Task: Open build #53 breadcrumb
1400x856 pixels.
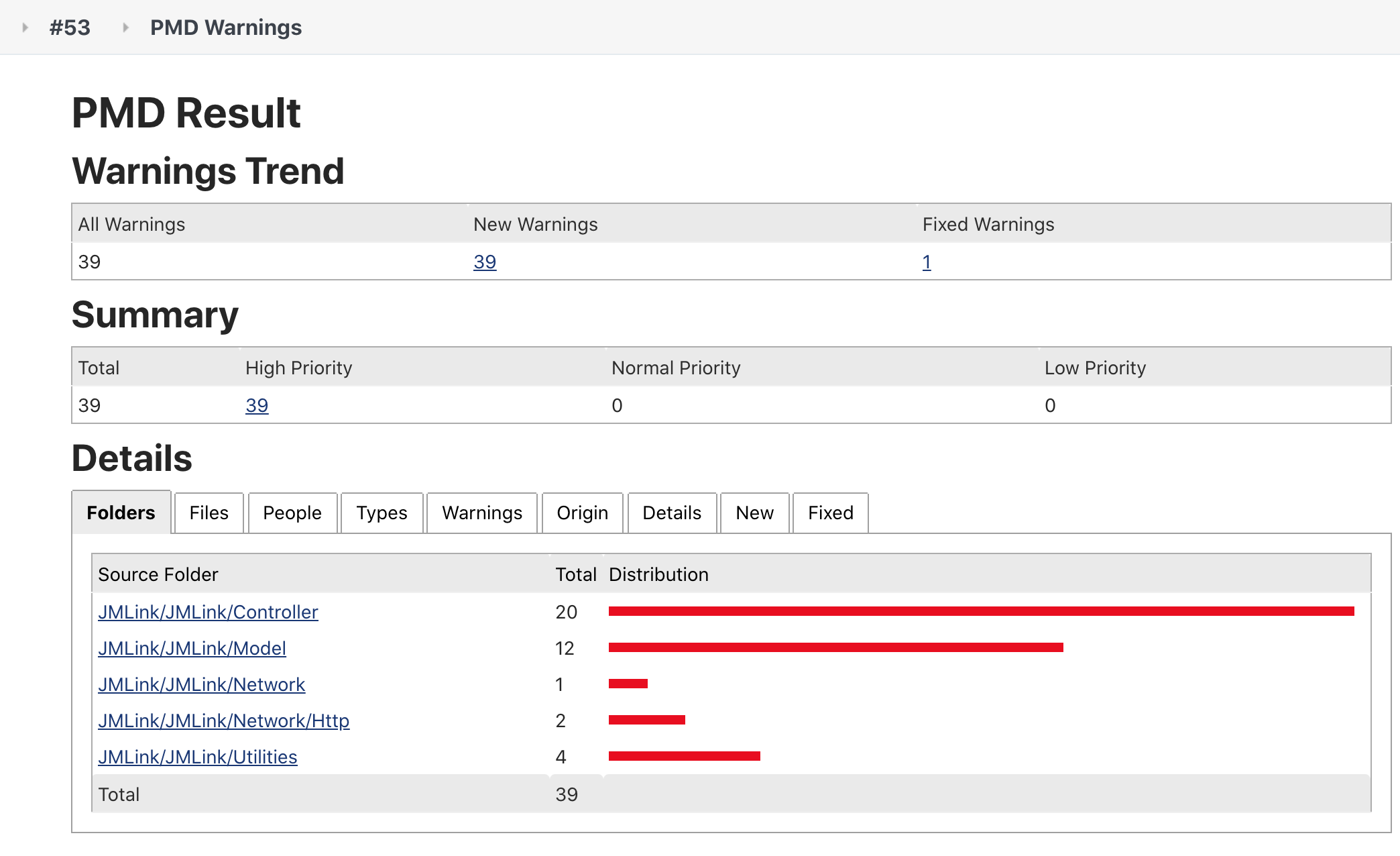Action: [x=70, y=28]
